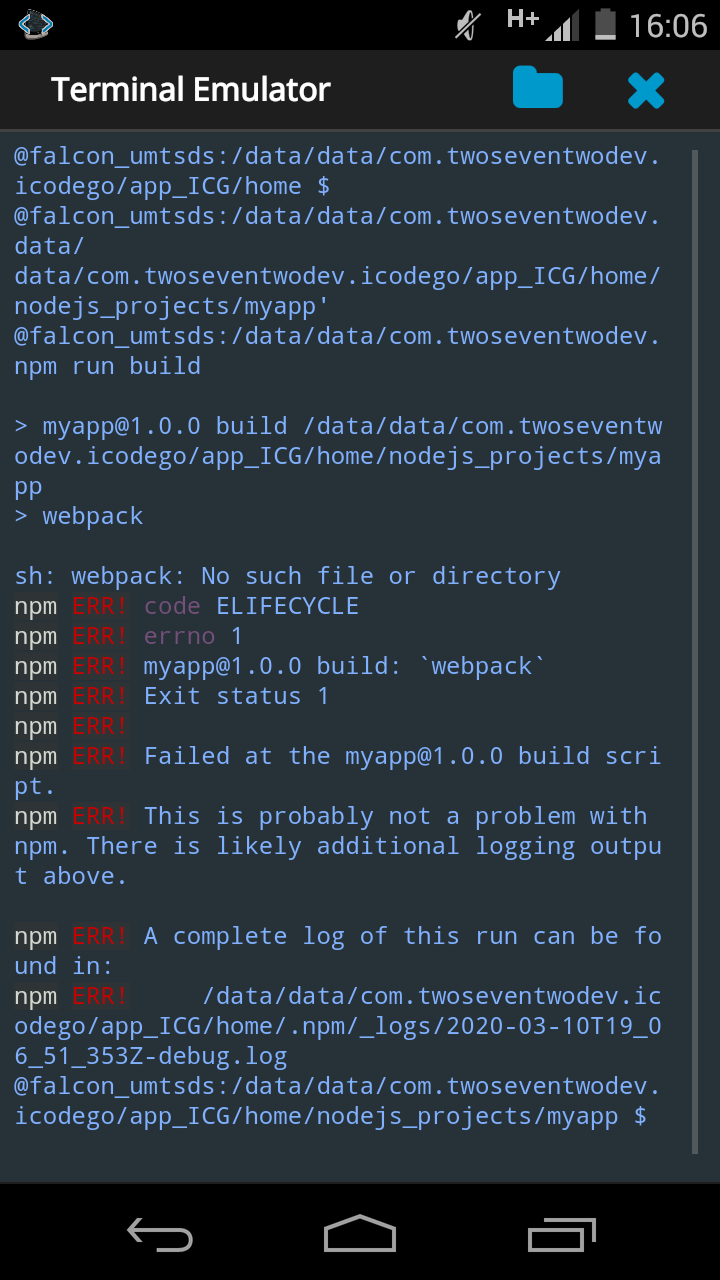Tap the battery indicator in status bar
Screen dimensions: 720x1280
(604, 24)
